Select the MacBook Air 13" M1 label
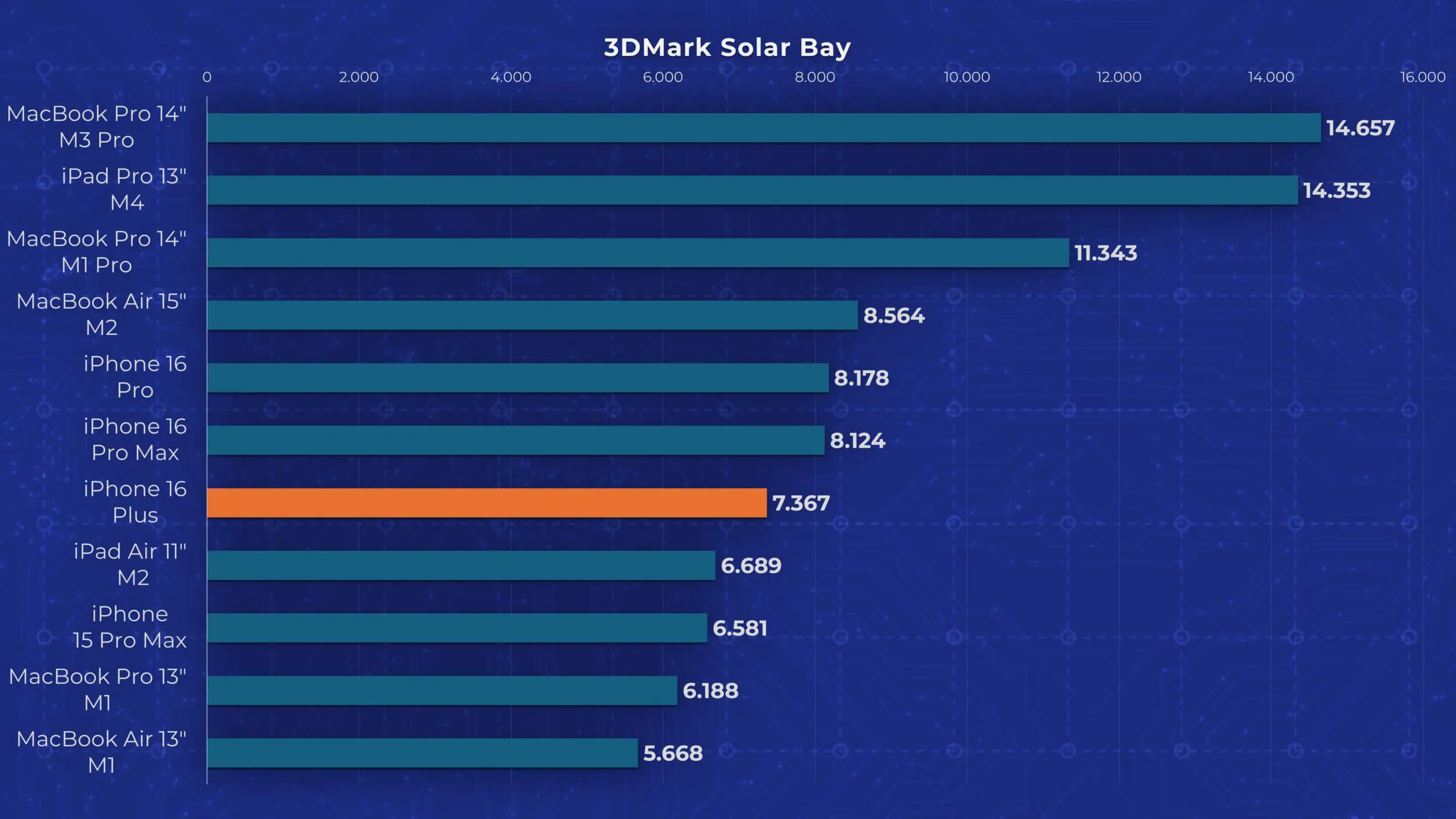Image resolution: width=1456 pixels, height=819 pixels. coord(101,752)
